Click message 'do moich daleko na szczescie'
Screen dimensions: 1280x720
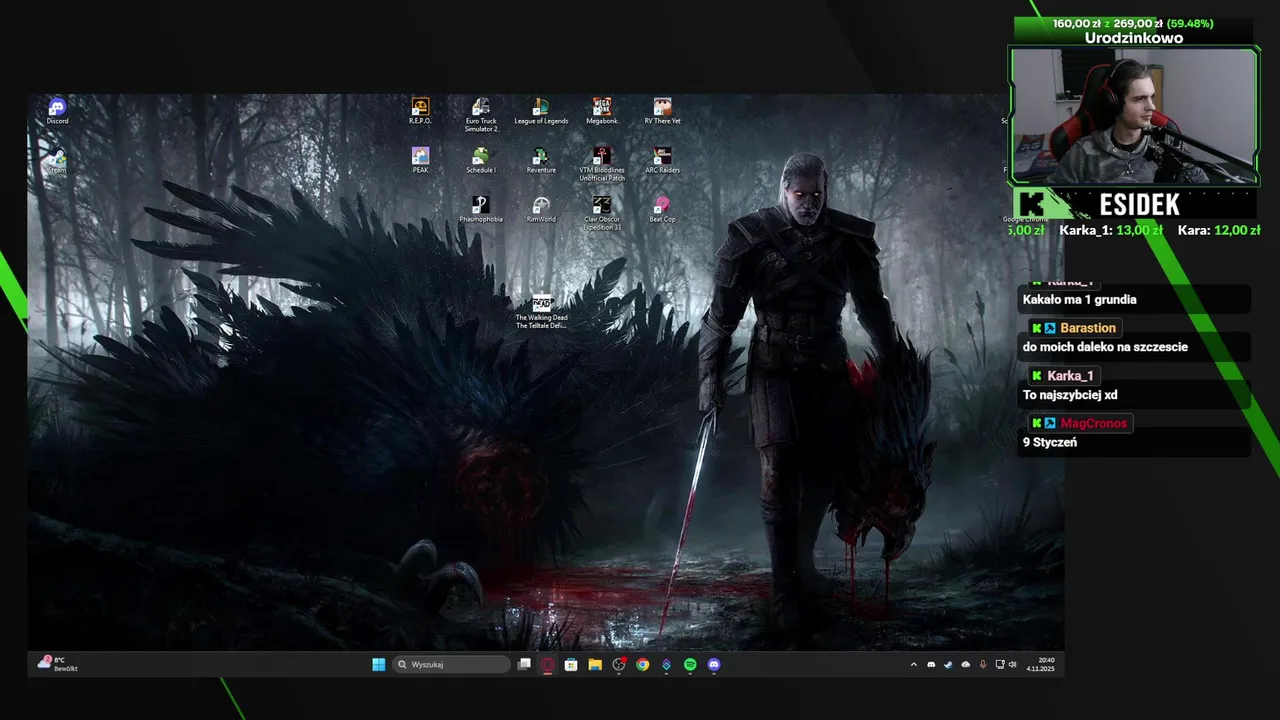[x=1105, y=347]
